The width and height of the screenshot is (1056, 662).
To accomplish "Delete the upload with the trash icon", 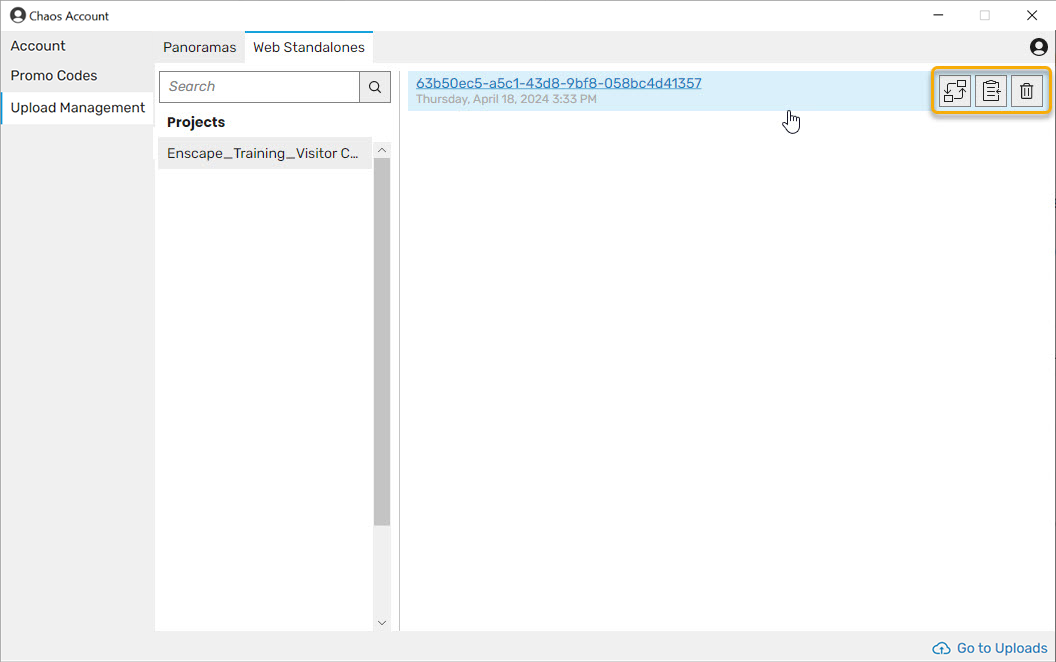I will (x=1026, y=90).
